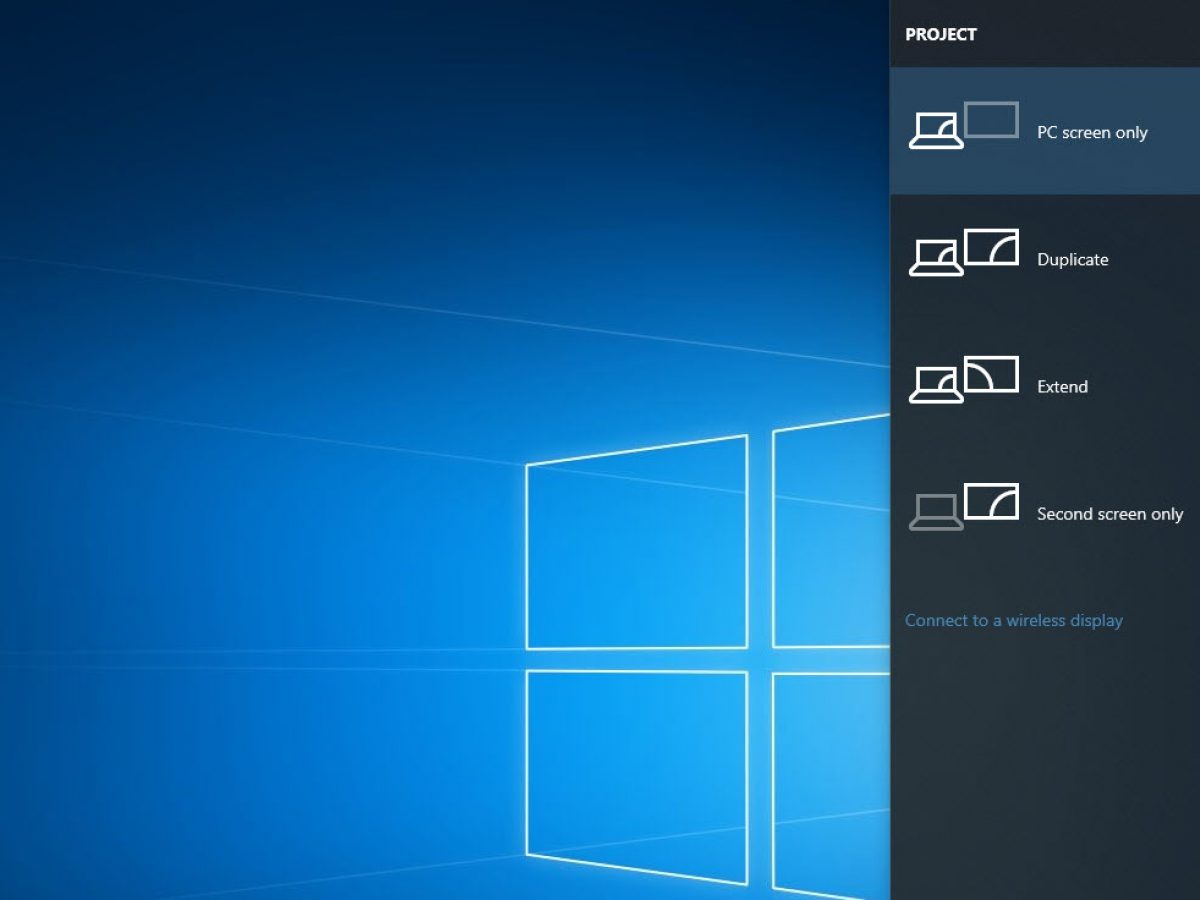Switch projection mode to Extend

[1045, 385]
